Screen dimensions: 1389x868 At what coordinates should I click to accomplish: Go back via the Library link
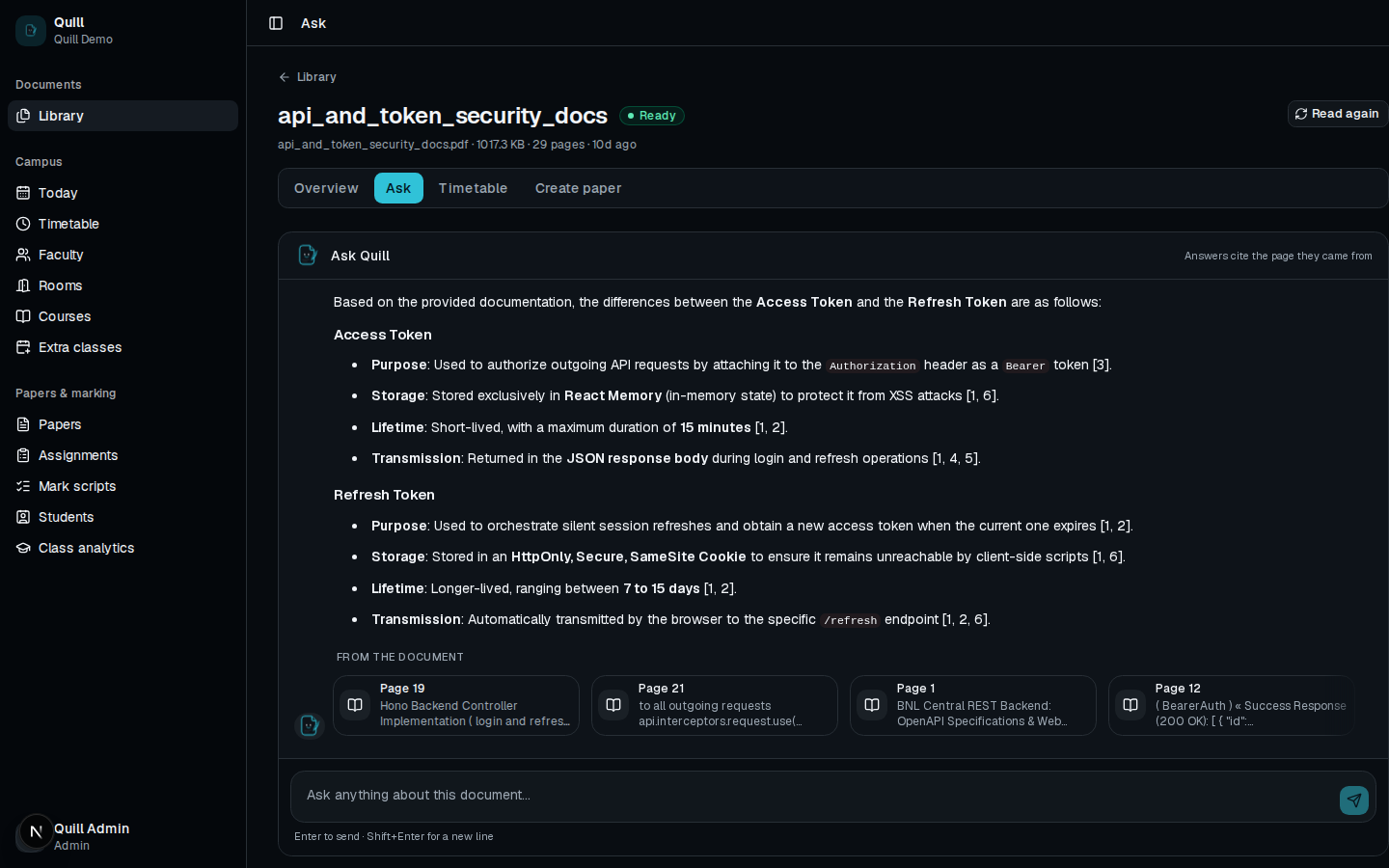pyautogui.click(x=308, y=77)
